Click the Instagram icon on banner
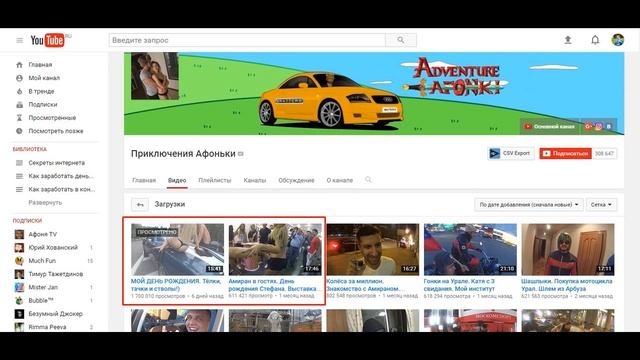Viewport: 640px width, 360px height. pos(598,127)
